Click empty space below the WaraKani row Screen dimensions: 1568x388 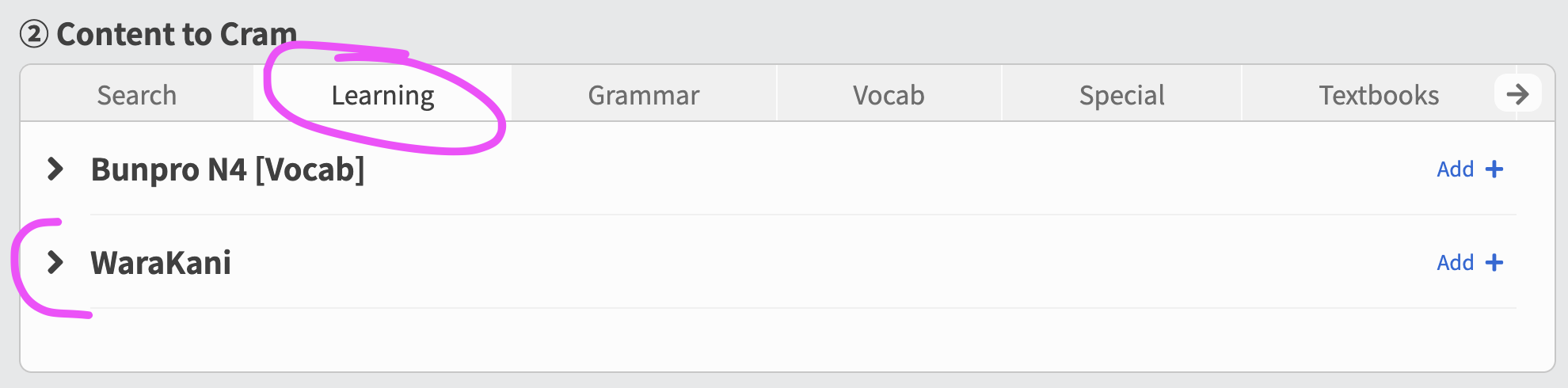pos(784,340)
